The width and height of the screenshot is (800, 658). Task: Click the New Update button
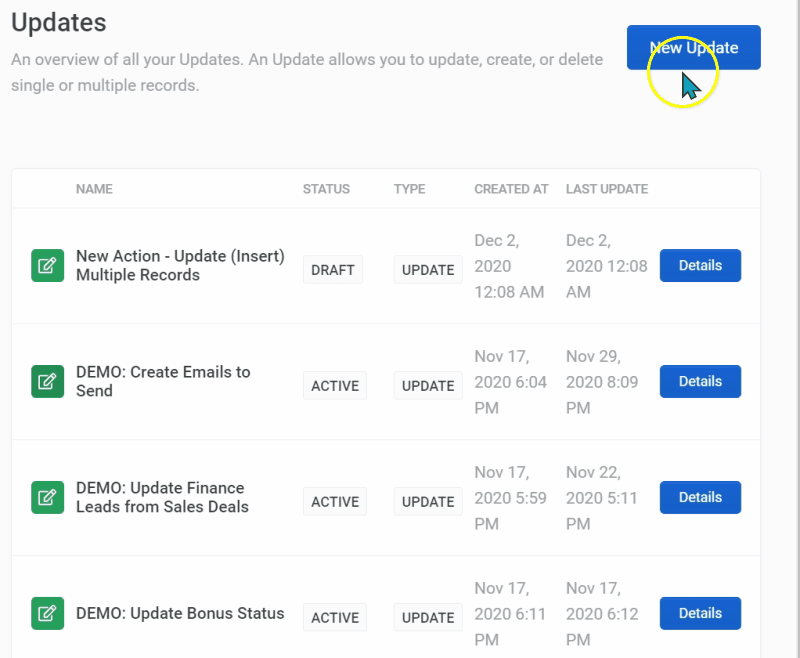[693, 48]
